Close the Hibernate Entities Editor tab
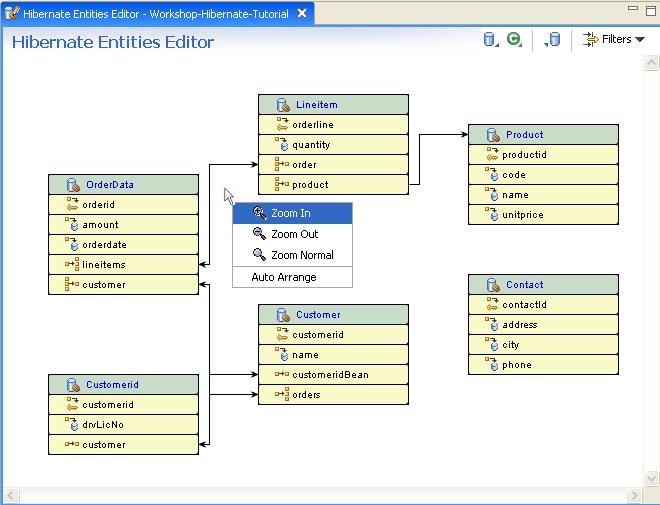 [302, 13]
